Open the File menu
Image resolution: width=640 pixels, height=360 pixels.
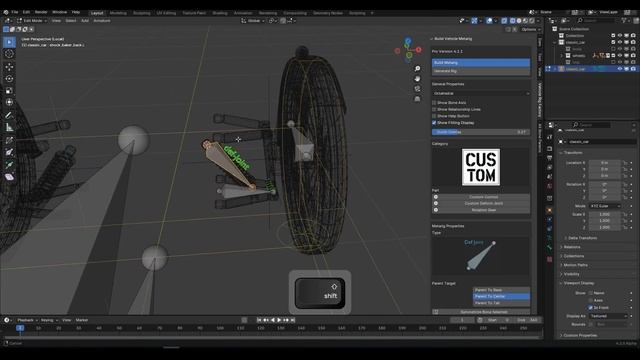pyautogui.click(x=15, y=12)
